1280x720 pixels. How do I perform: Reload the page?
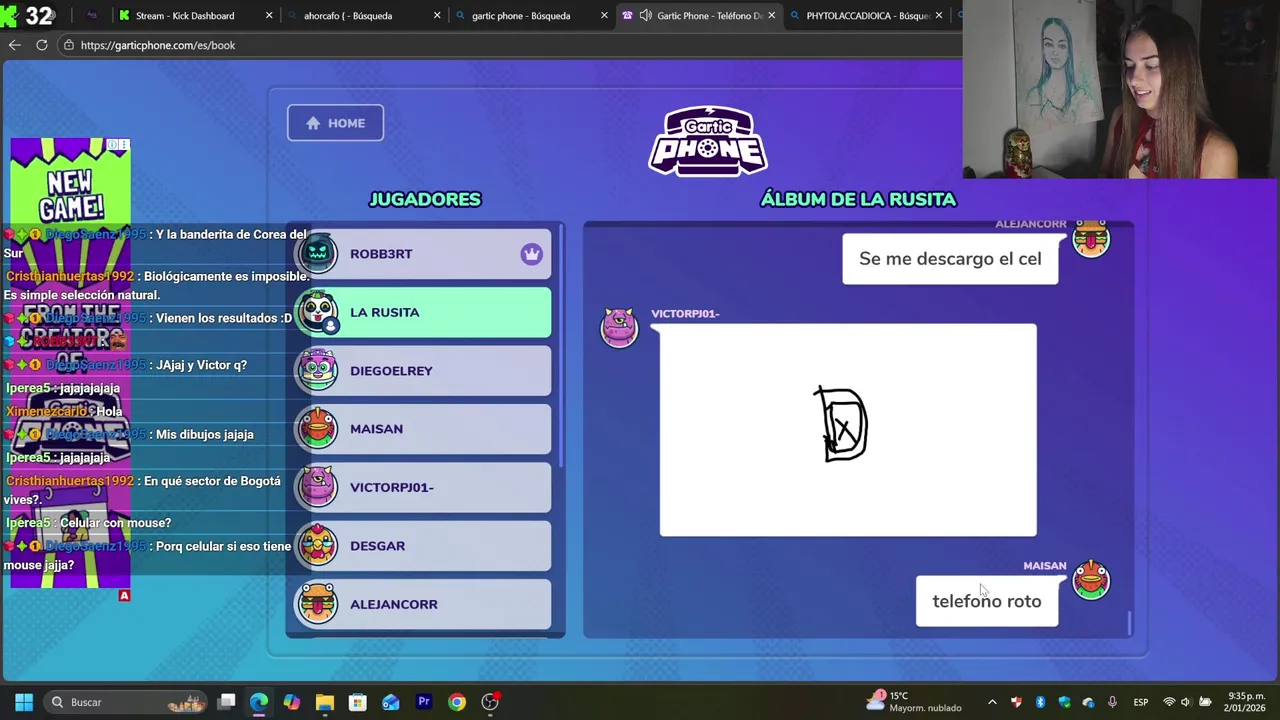tap(42, 45)
